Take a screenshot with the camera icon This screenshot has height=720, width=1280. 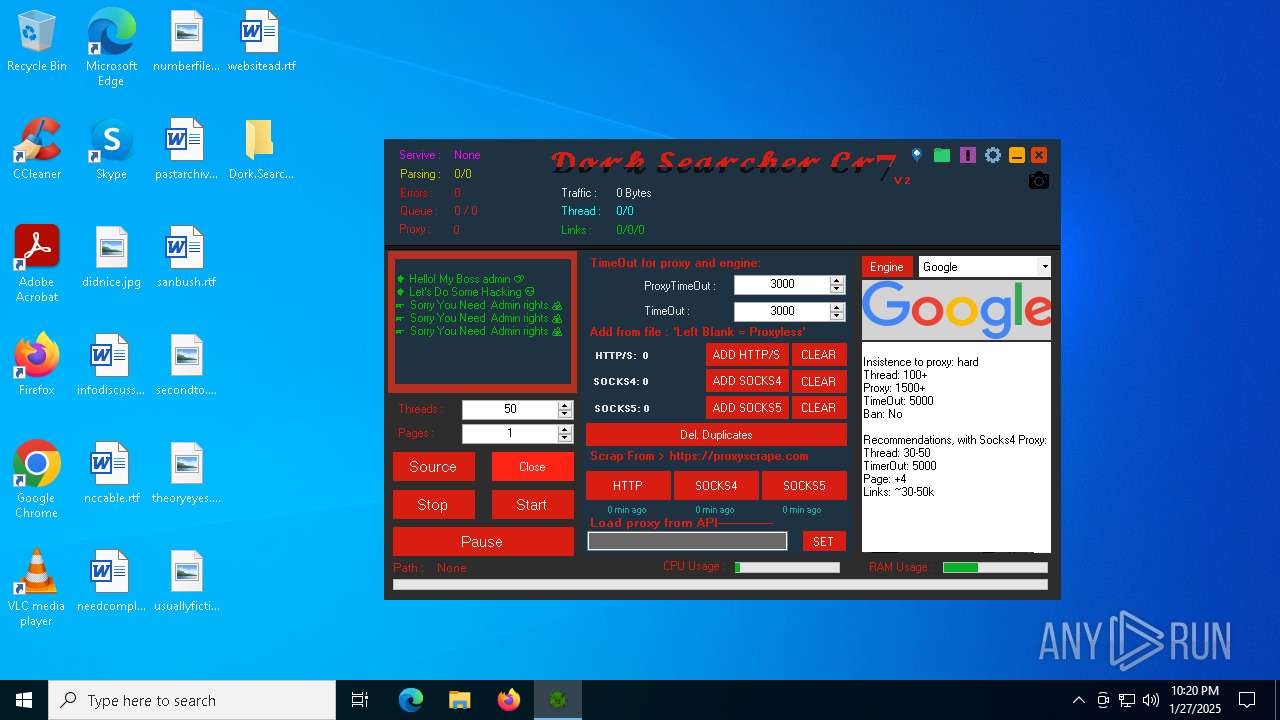(x=1039, y=180)
